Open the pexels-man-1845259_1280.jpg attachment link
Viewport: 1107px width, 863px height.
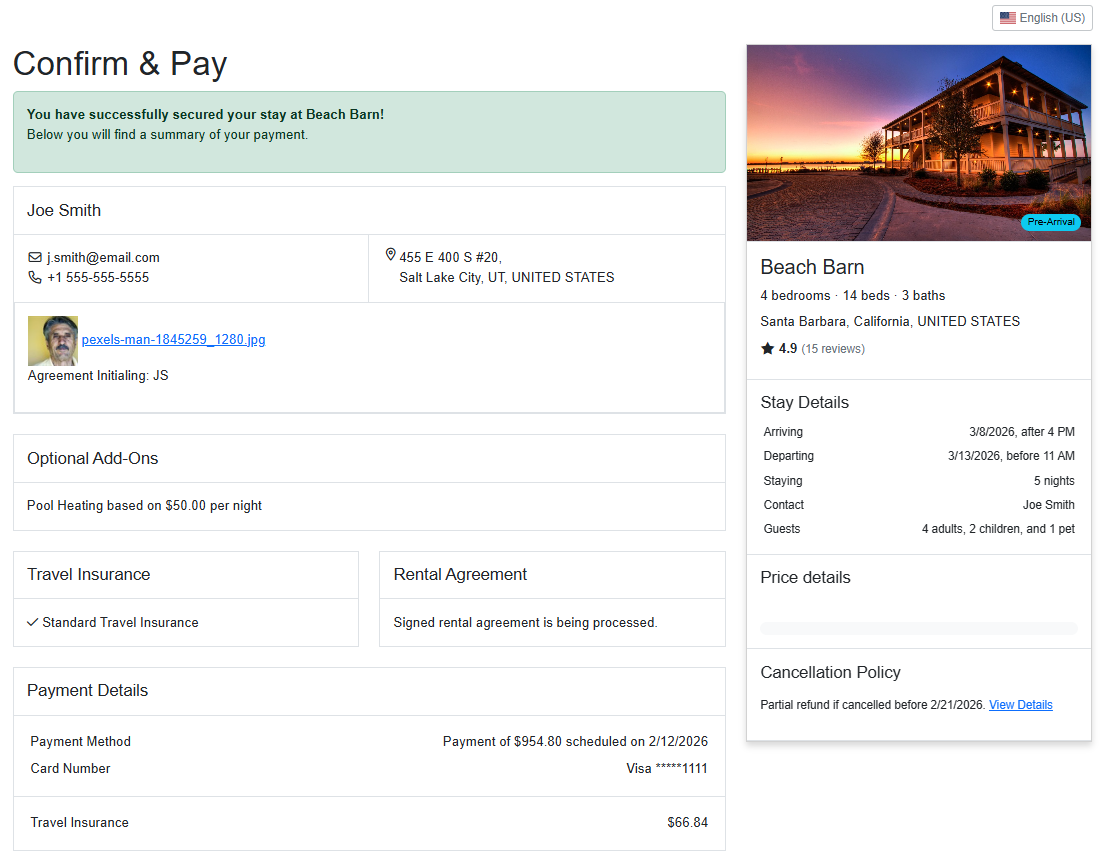[173, 339]
